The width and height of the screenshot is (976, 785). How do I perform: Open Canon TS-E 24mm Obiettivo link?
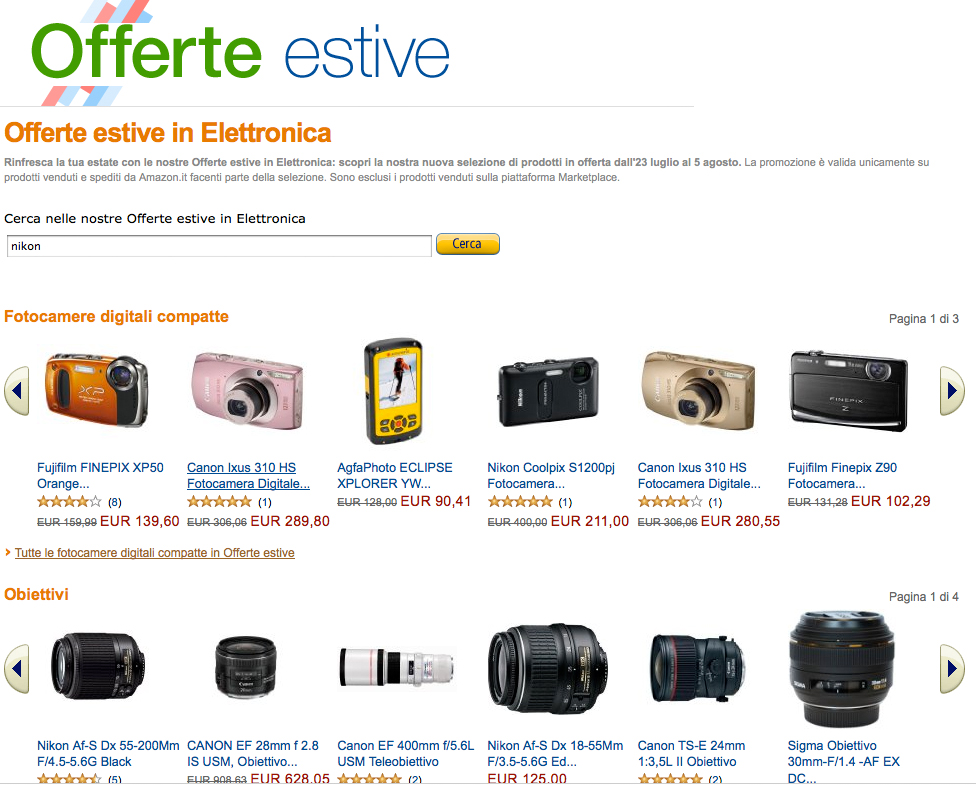pyautogui.click(x=691, y=753)
